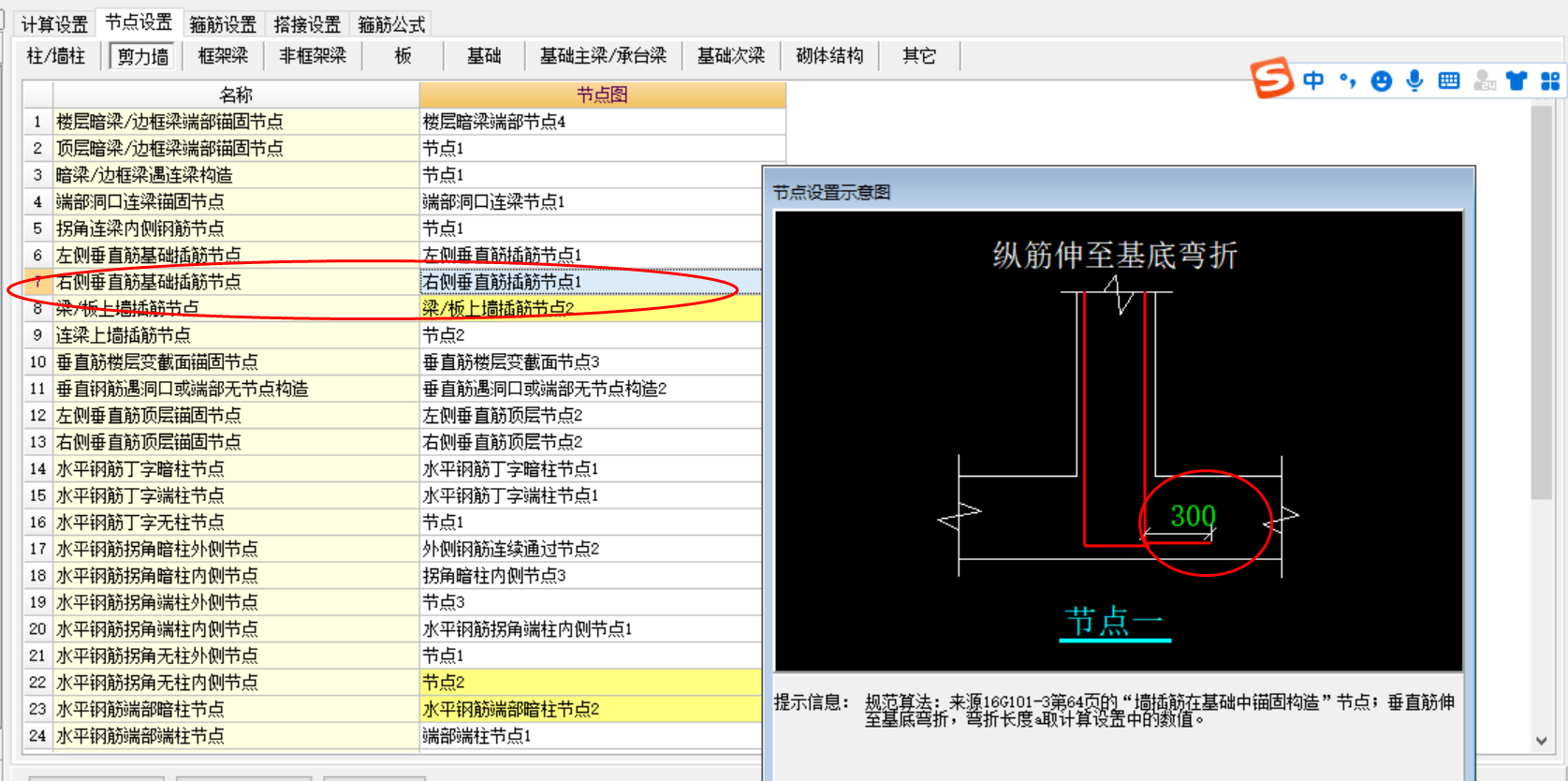Select row 右侧垂直筋基础插筋节点

(x=236, y=282)
